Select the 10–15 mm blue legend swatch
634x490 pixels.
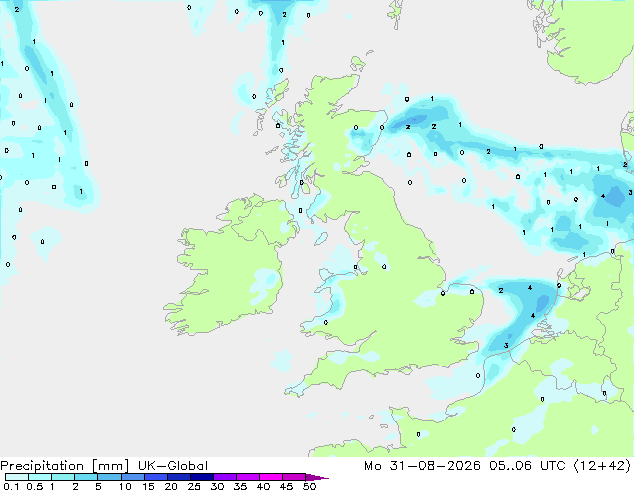tap(133, 477)
